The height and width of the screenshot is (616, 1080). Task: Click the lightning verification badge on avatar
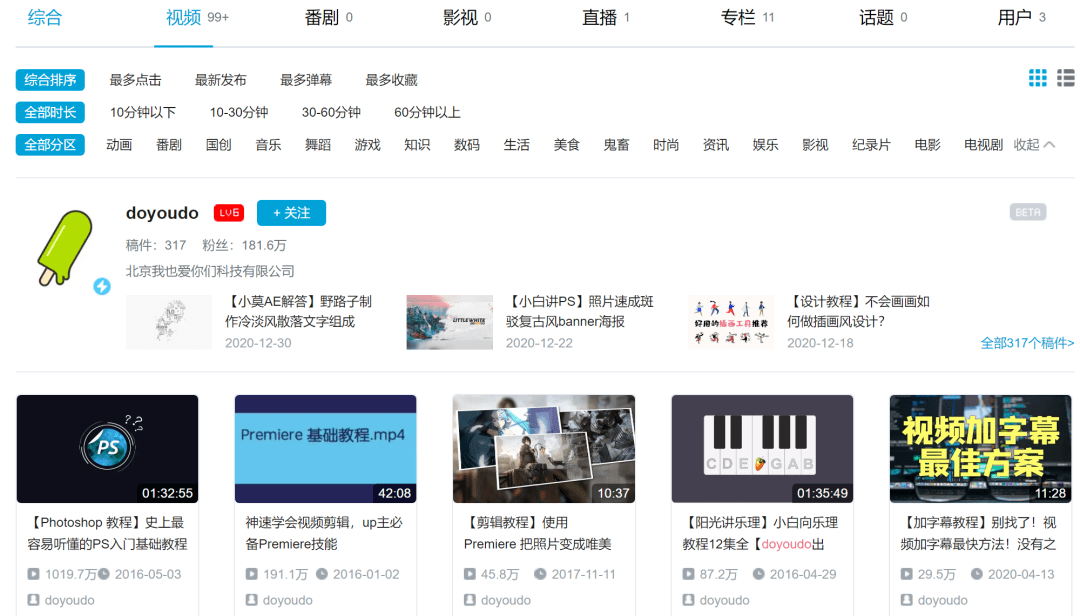[102, 287]
